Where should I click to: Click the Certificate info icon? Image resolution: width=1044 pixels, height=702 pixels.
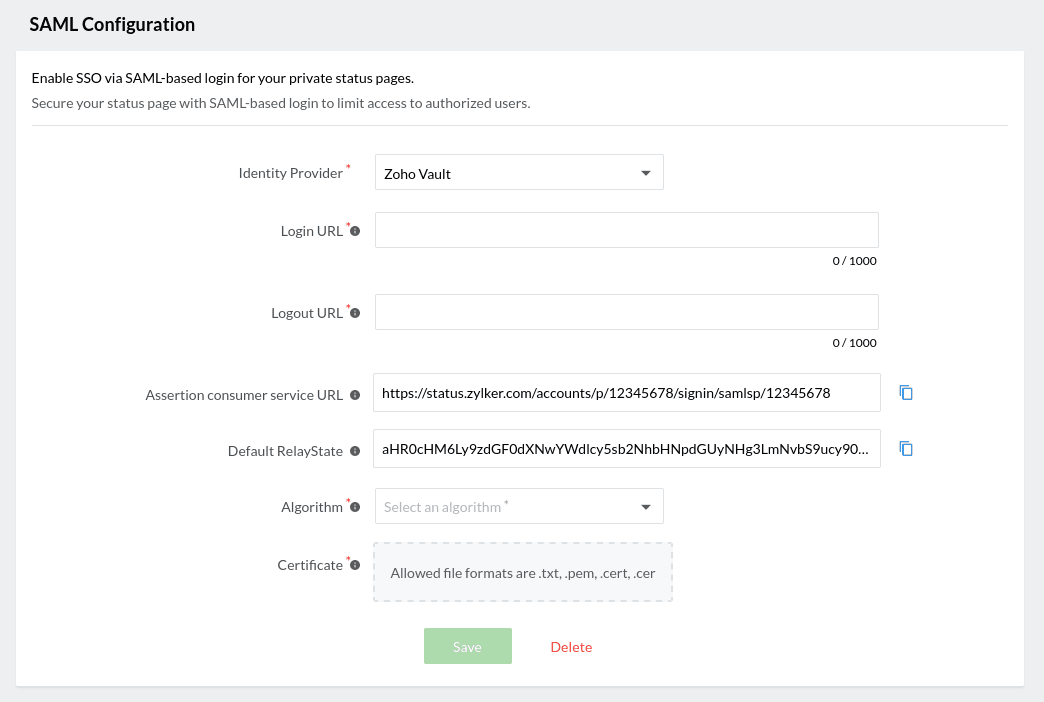click(x=355, y=565)
